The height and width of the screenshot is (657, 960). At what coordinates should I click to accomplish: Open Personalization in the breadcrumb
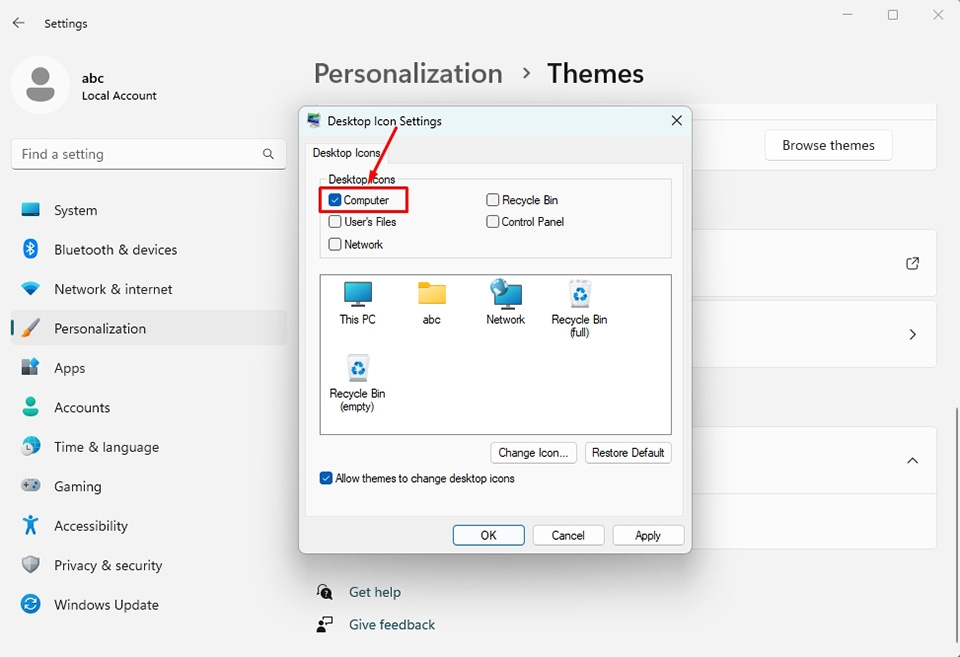(408, 73)
